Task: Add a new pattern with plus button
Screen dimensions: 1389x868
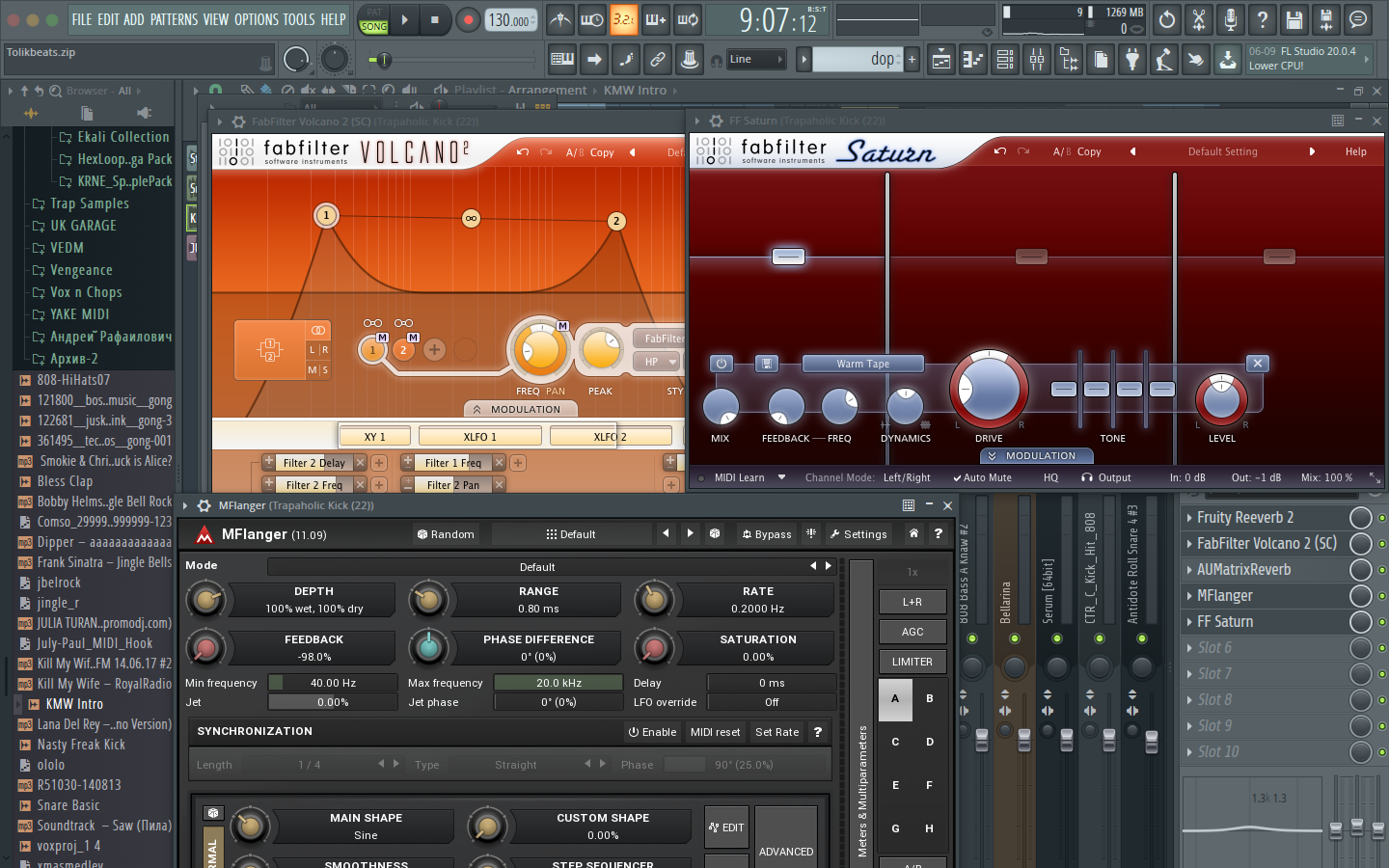Action: click(912, 60)
